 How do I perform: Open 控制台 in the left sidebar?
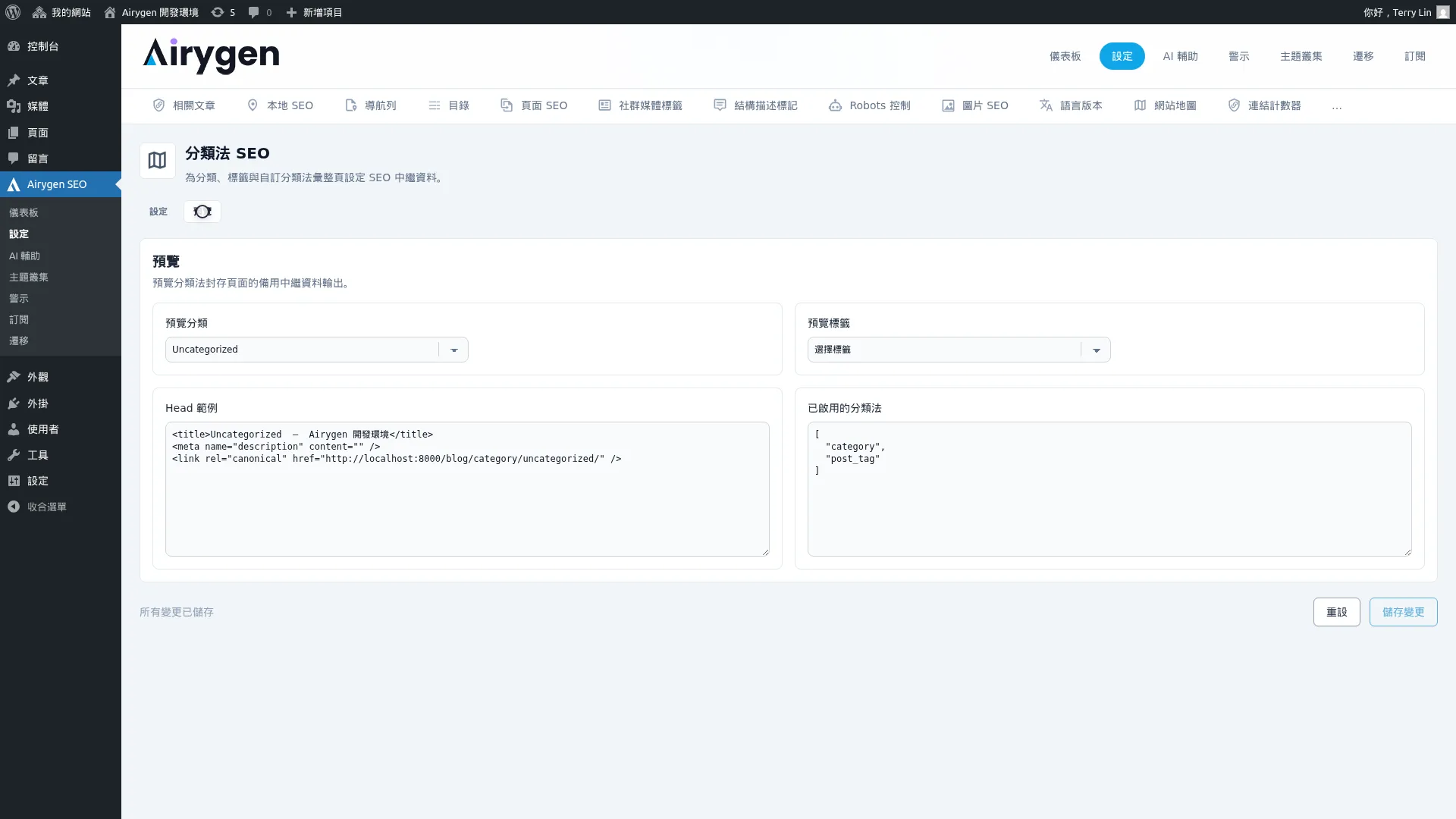tap(61, 46)
